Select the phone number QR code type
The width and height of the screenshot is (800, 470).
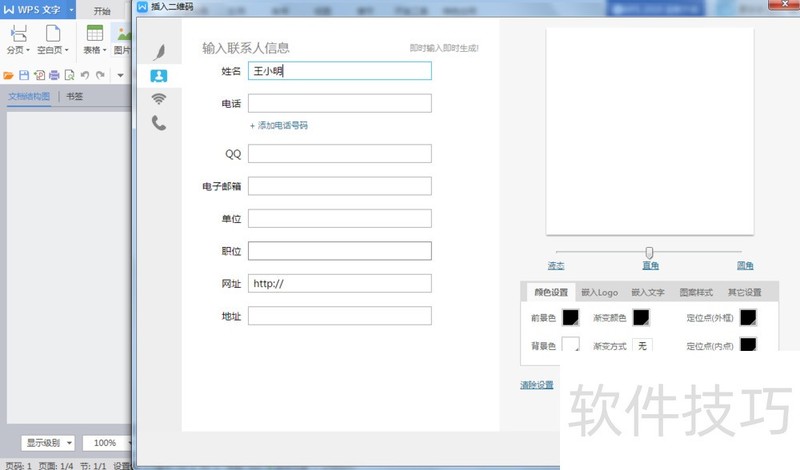click(159, 123)
